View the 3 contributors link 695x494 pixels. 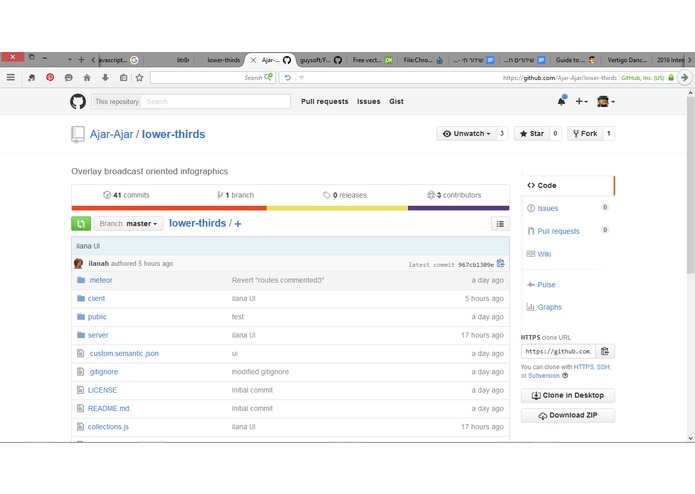(x=454, y=195)
